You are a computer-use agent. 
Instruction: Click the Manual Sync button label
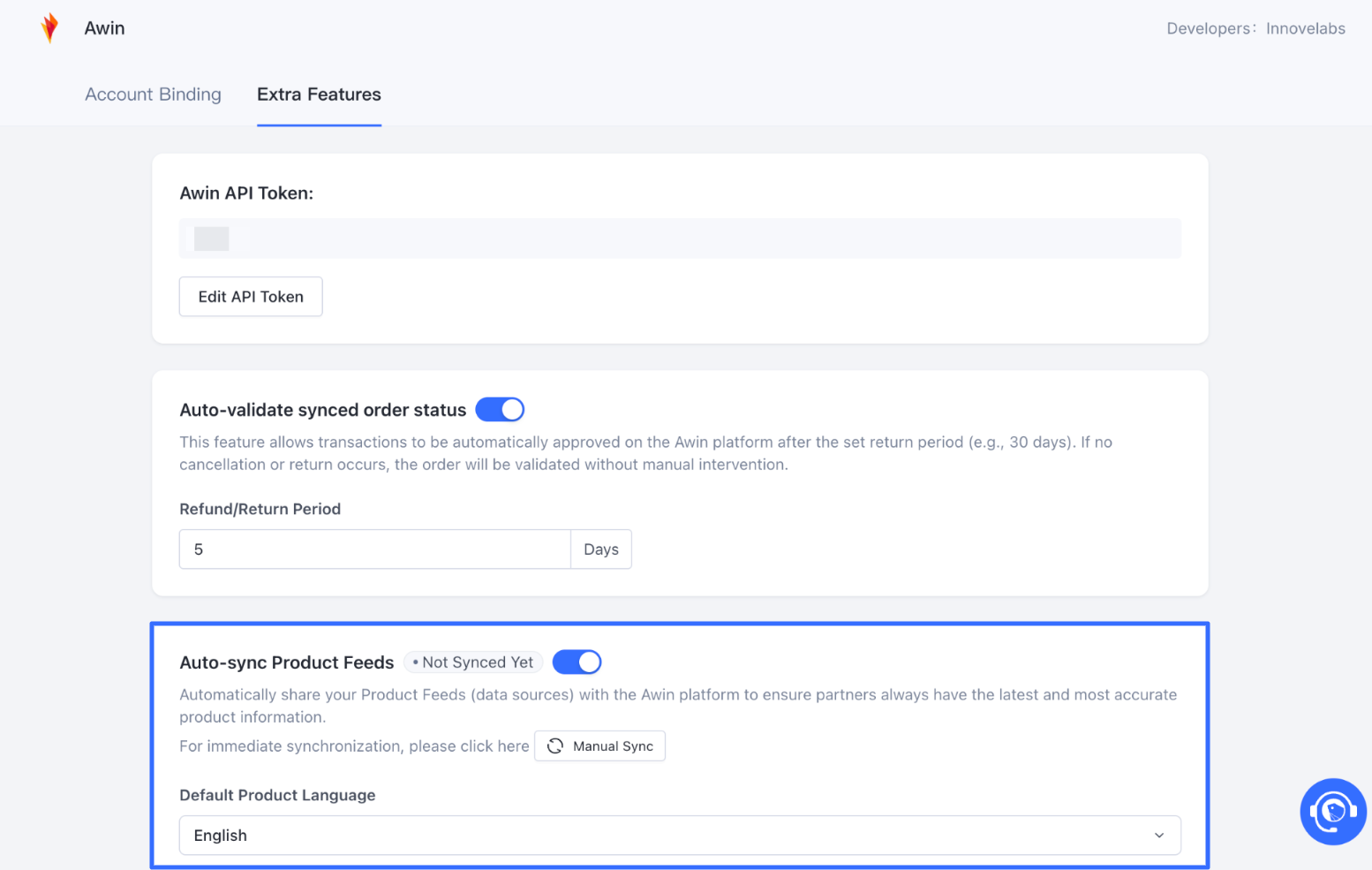tap(613, 746)
